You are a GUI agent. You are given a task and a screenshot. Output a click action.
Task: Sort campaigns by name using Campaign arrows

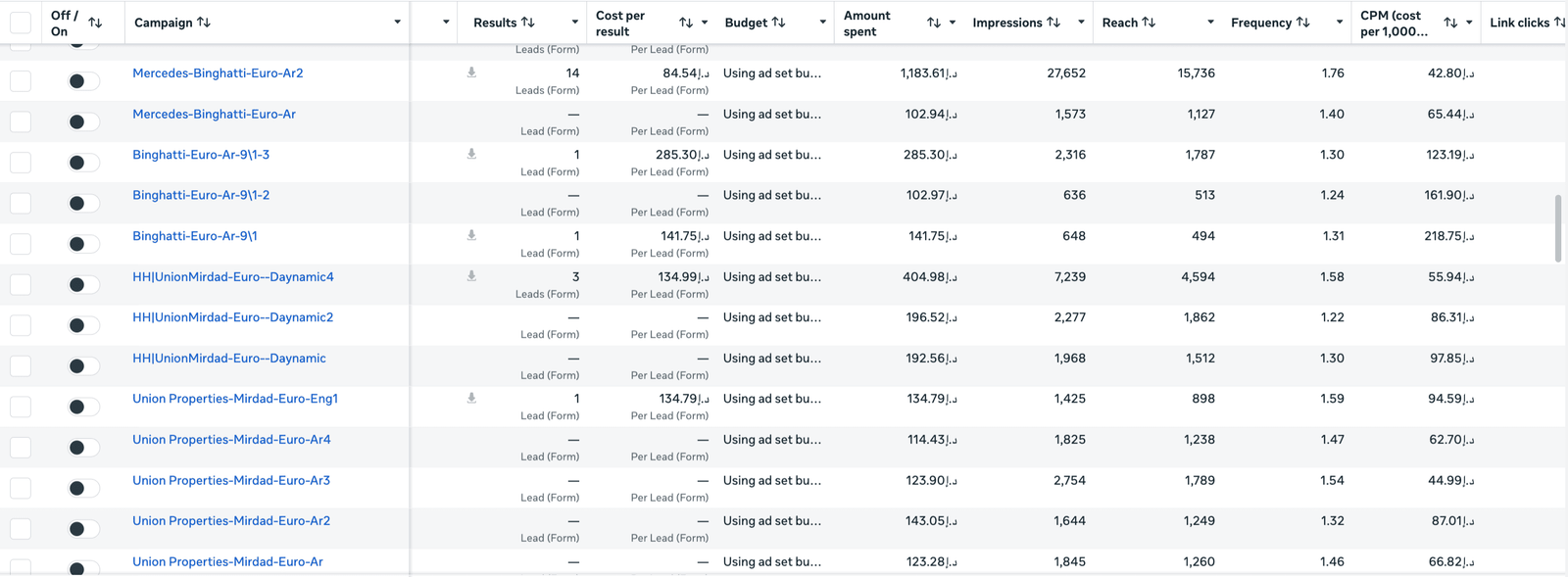point(204,22)
